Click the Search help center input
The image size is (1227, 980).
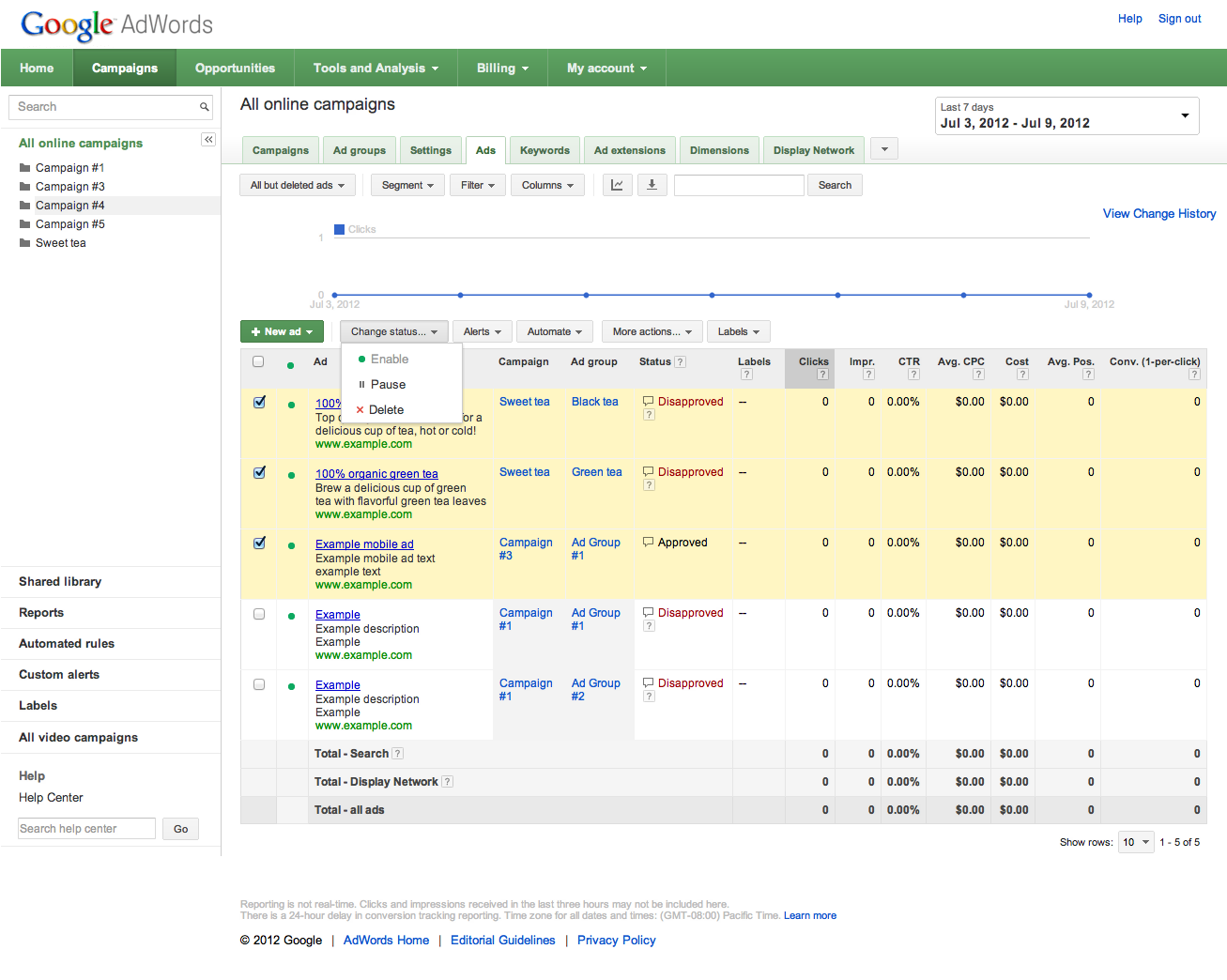[x=86, y=829]
